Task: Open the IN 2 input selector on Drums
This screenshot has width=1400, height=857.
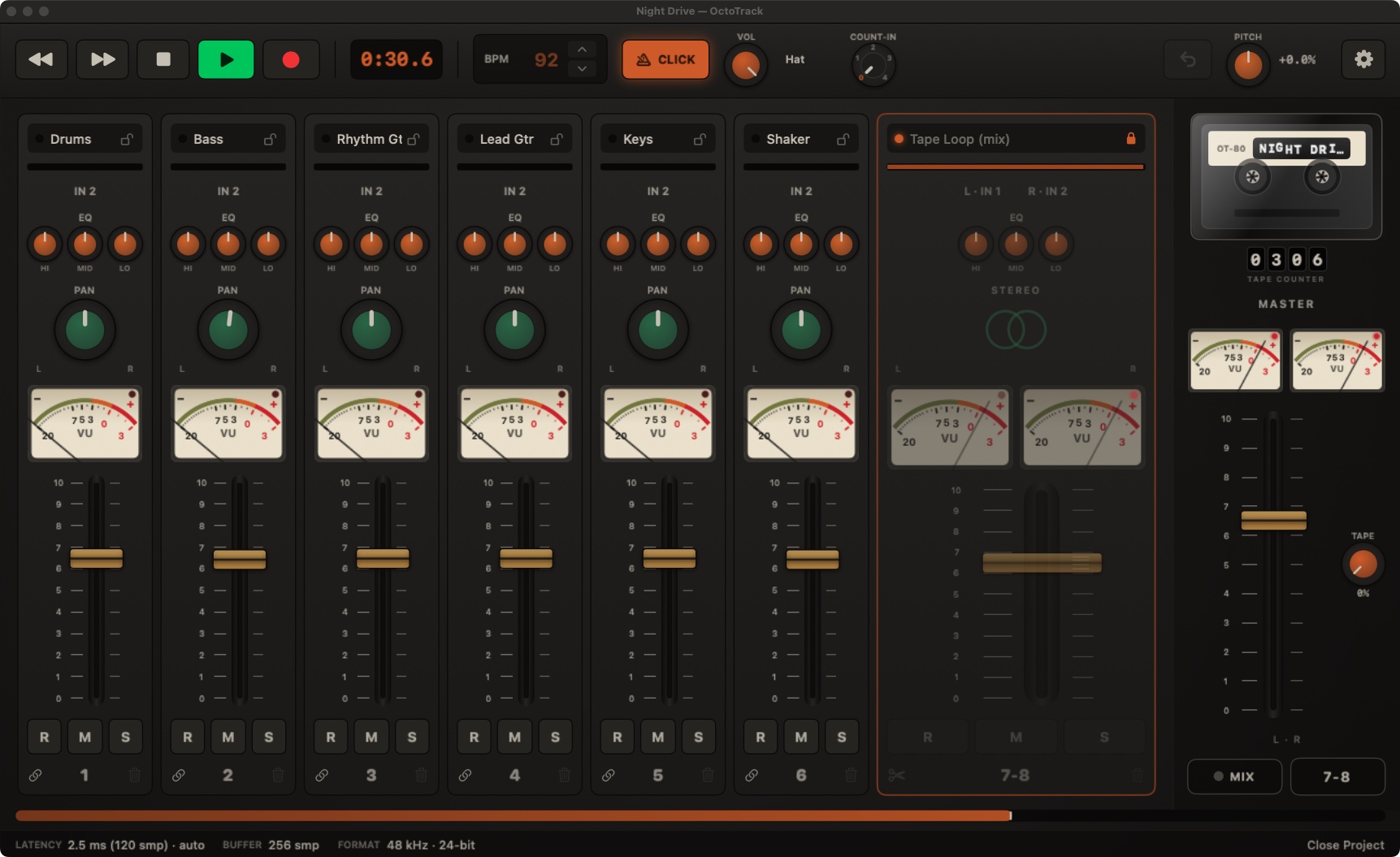Action: pos(85,191)
